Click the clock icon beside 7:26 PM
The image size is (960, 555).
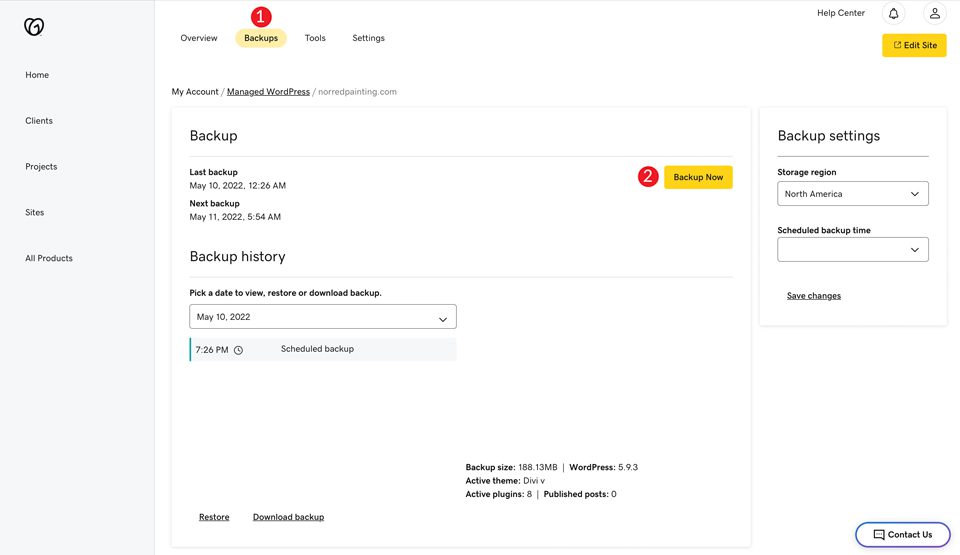(238, 350)
